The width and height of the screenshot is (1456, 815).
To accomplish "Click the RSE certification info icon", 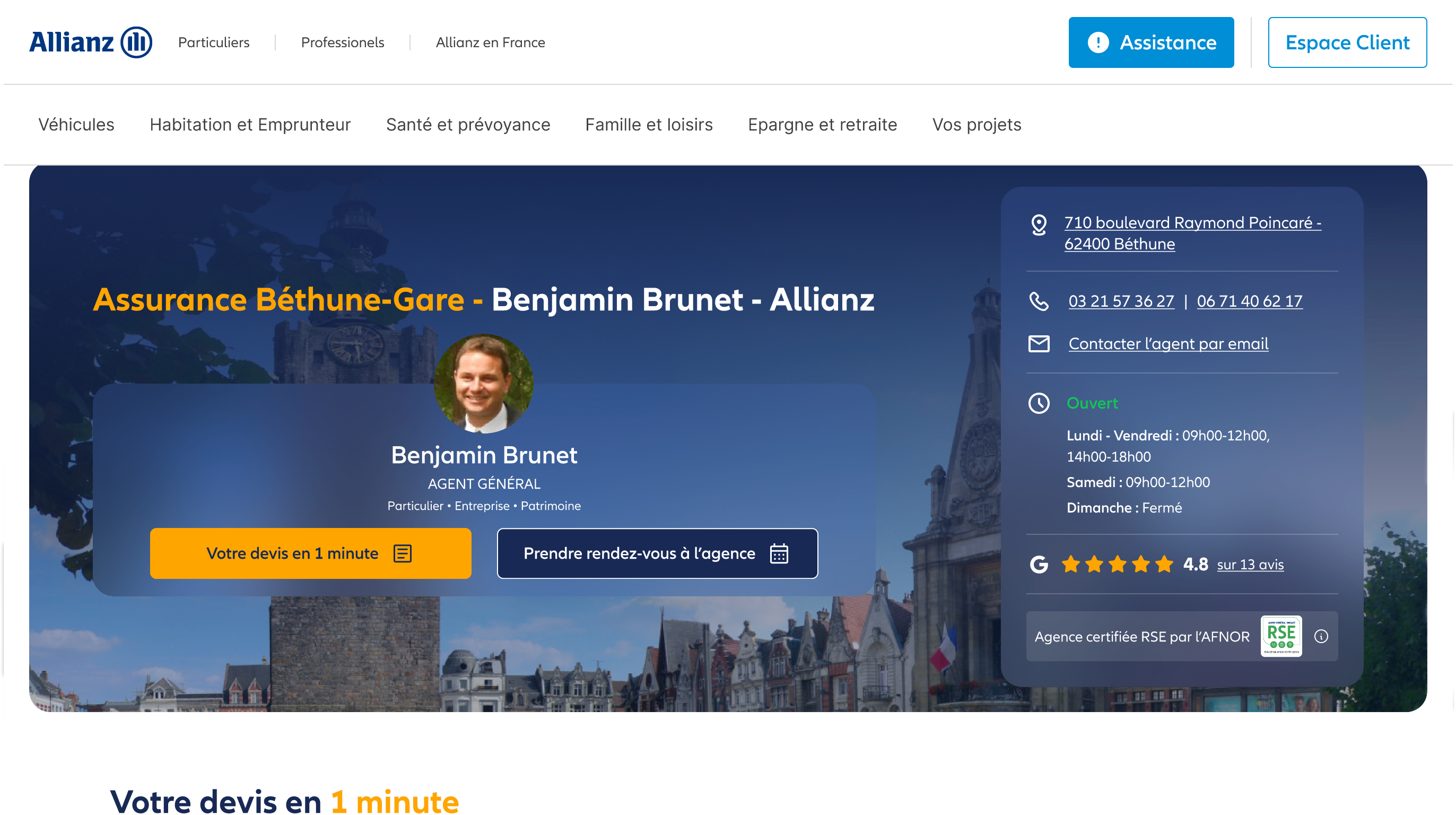I will 1321,636.
